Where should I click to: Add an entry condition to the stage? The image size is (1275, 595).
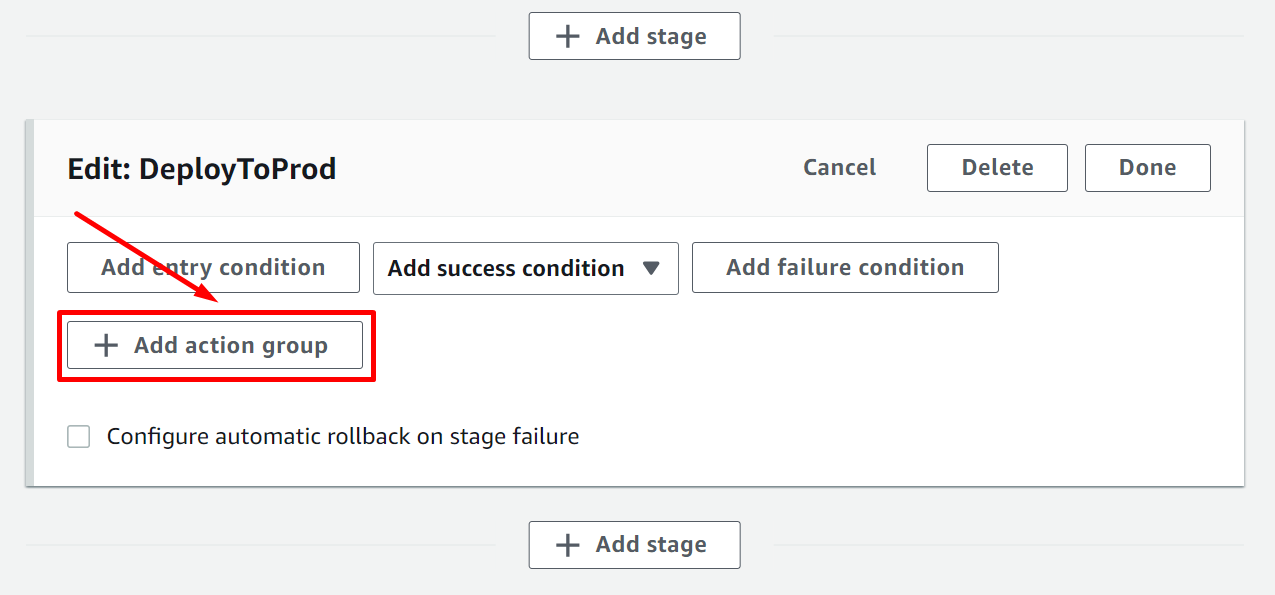point(213,268)
